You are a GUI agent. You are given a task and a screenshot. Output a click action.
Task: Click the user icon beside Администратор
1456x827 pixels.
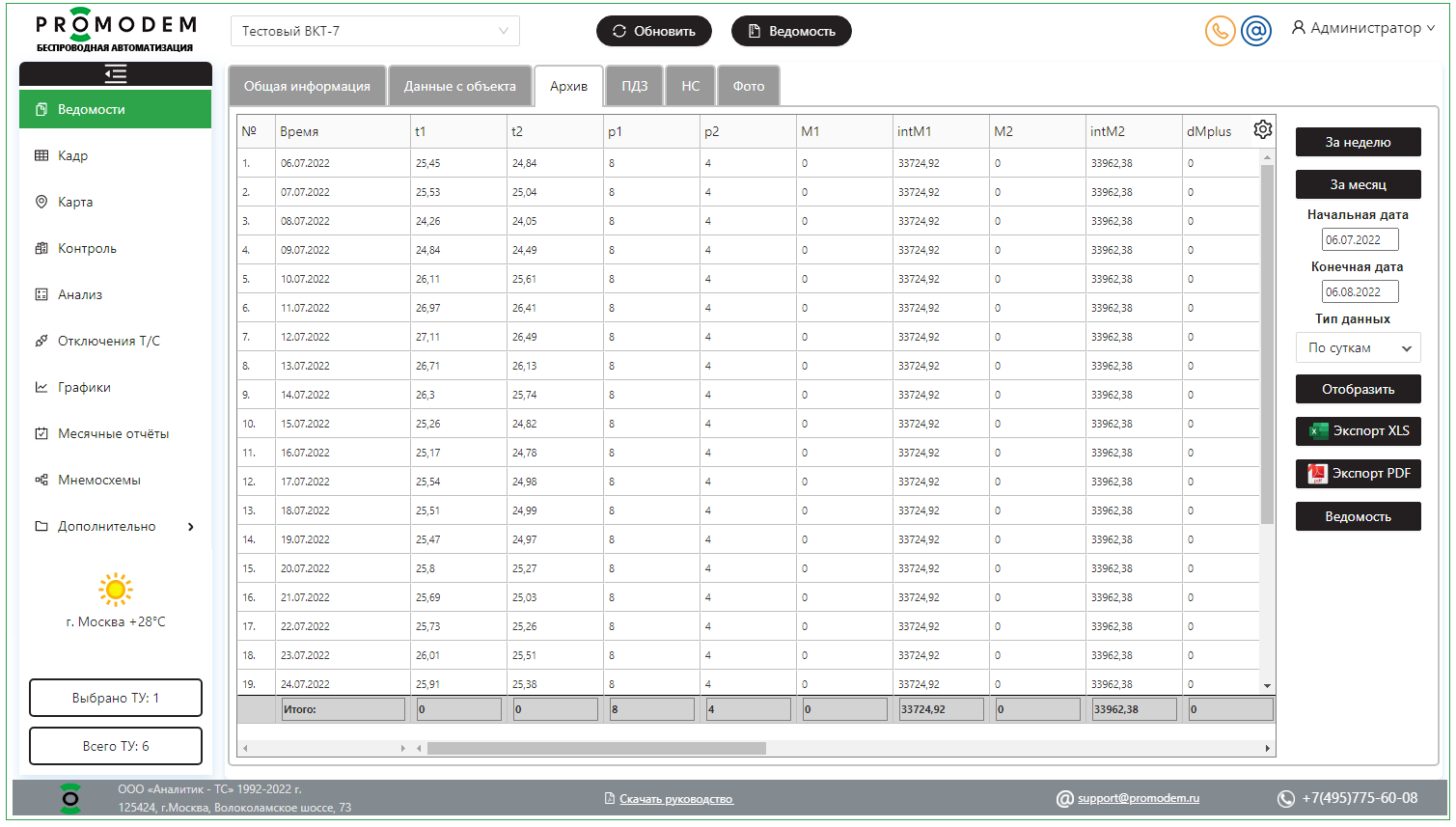pos(1299,28)
